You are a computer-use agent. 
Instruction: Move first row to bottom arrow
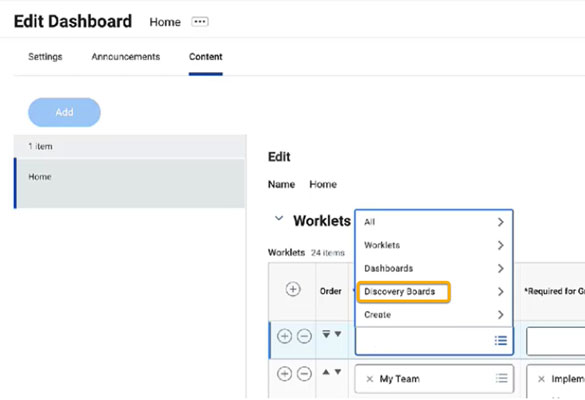(326, 334)
